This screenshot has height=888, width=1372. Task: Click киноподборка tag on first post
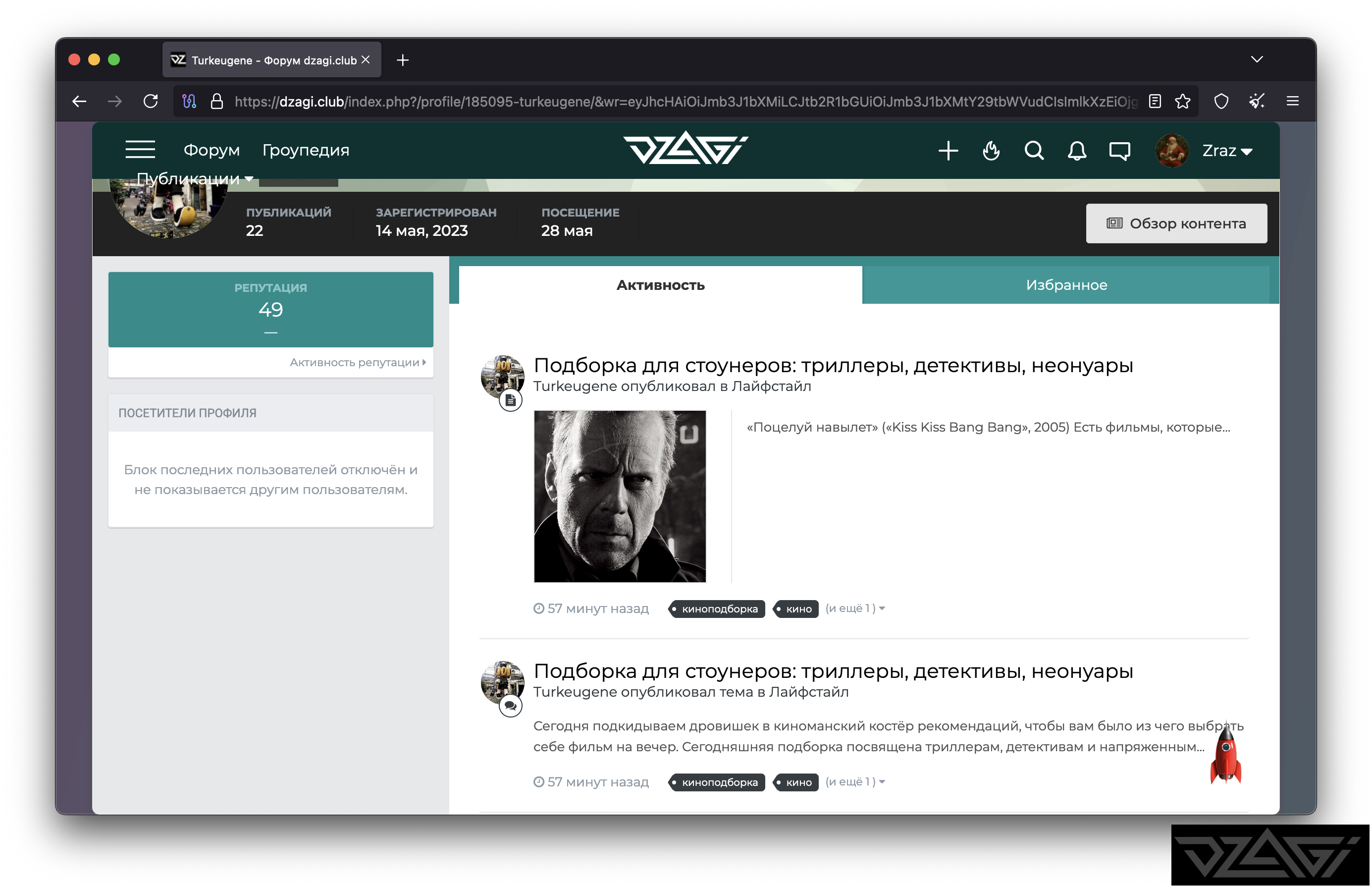pyautogui.click(x=716, y=609)
